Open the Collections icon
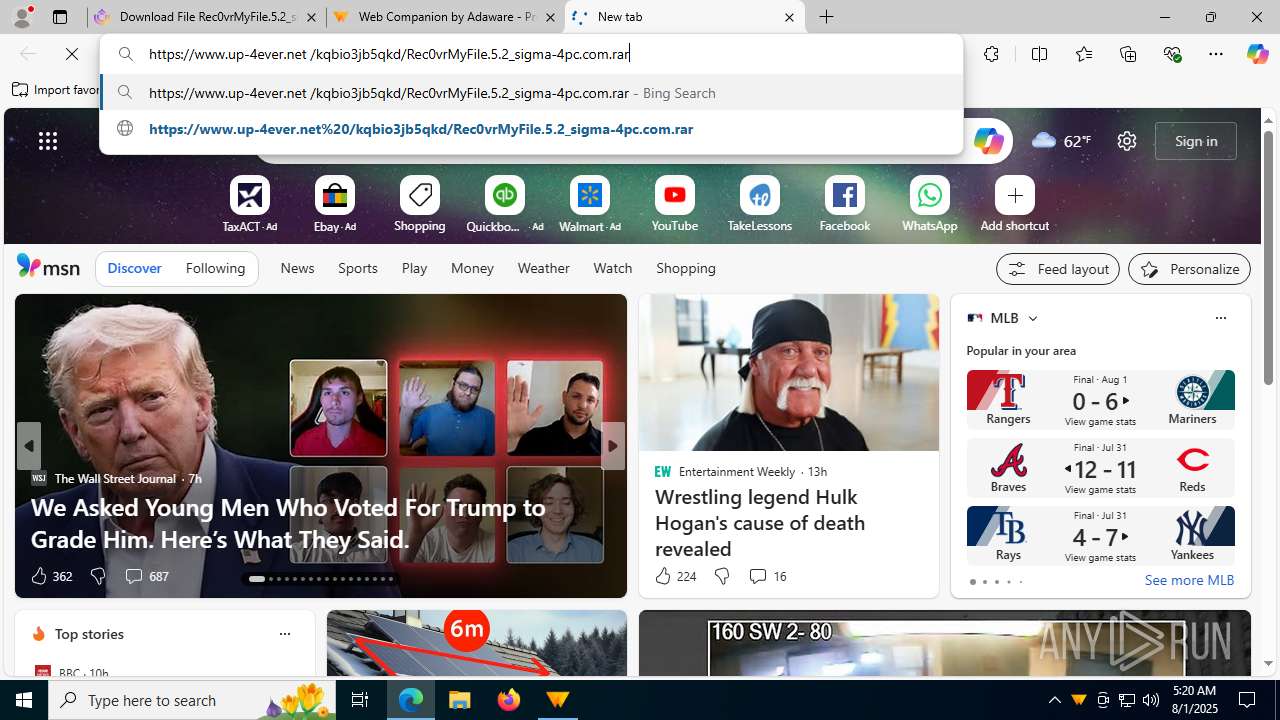This screenshot has height=720, width=1280. (1128, 54)
